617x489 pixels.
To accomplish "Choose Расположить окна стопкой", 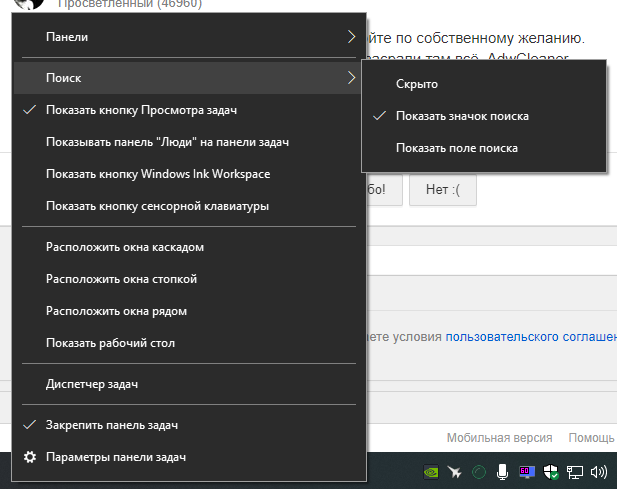I will click(x=189, y=279).
